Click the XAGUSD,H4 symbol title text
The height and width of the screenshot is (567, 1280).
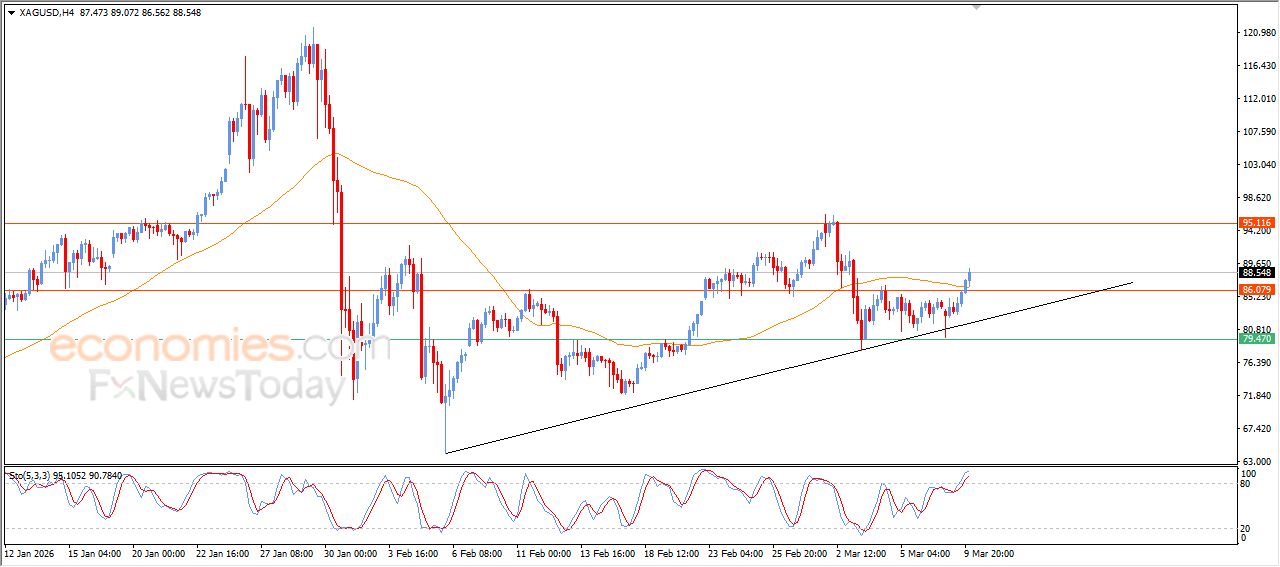pos(46,13)
